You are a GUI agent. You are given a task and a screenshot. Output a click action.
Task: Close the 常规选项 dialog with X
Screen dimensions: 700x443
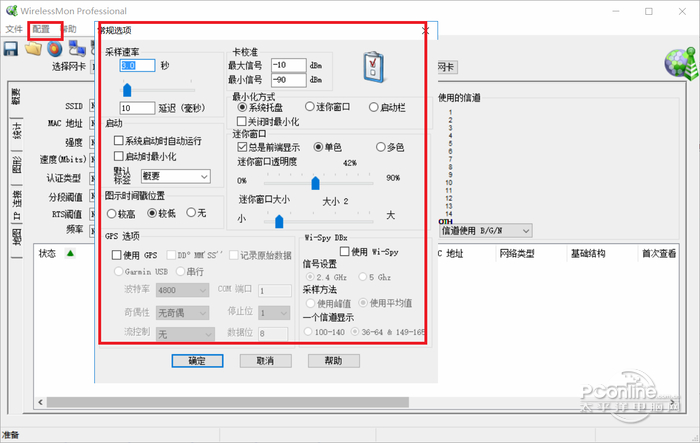tap(425, 30)
